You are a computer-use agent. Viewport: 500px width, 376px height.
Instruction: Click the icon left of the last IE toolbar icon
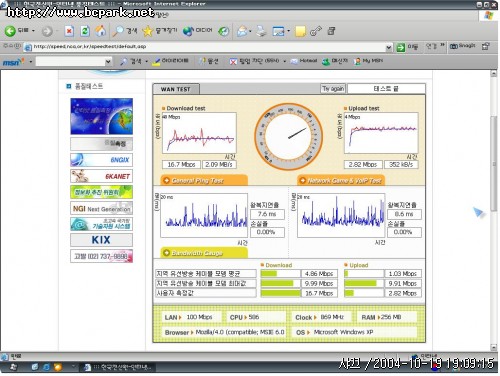316,31
